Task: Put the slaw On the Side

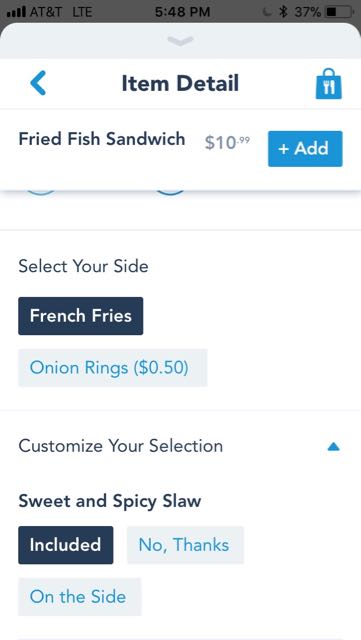Action: (x=80, y=597)
